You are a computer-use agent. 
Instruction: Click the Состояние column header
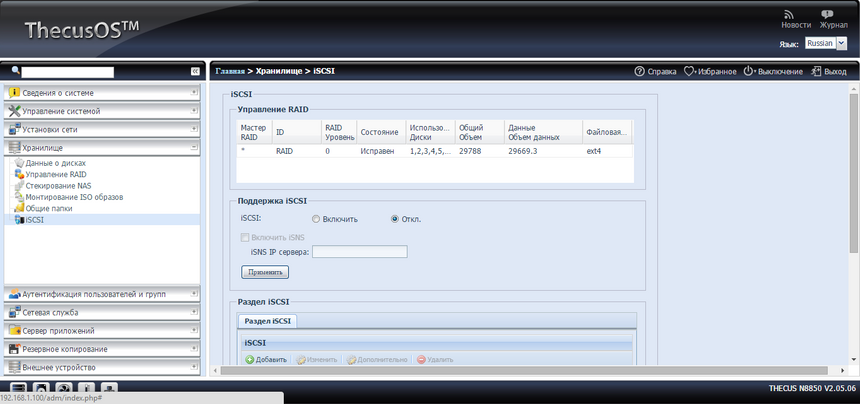tap(381, 132)
